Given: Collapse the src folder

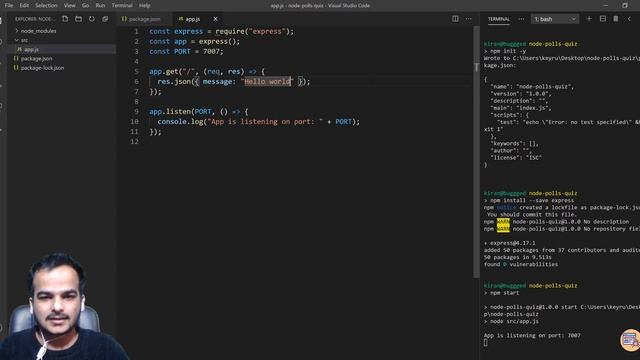Looking at the screenshot, I should (24, 40).
